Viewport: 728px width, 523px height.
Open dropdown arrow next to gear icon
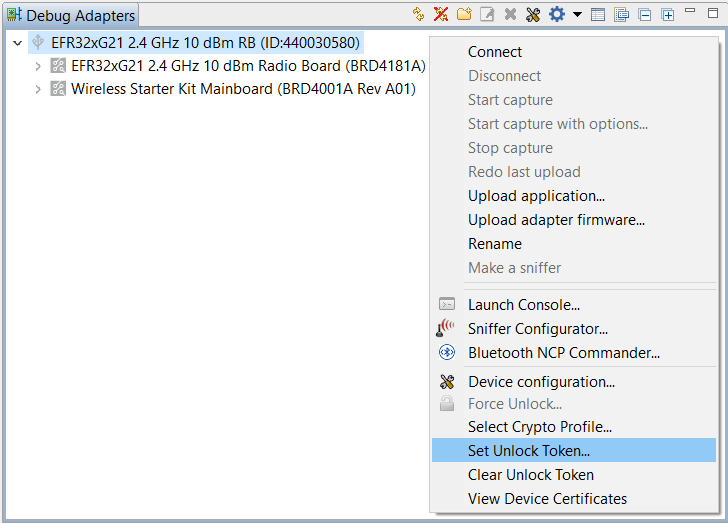coord(577,15)
